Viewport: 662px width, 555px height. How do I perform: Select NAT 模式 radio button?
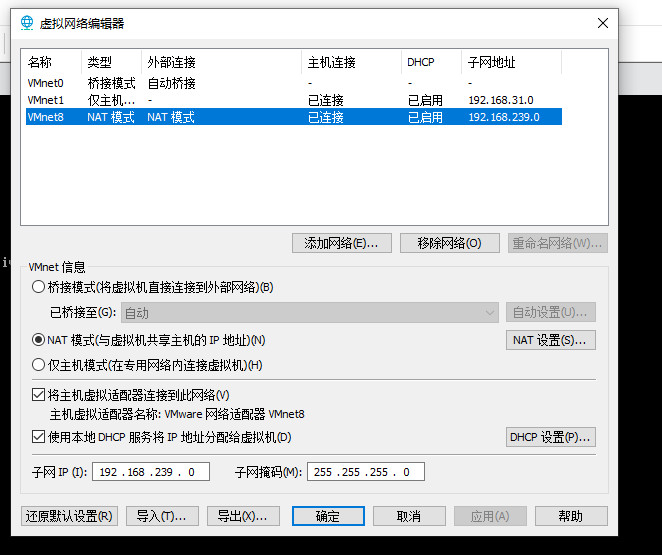[38, 340]
